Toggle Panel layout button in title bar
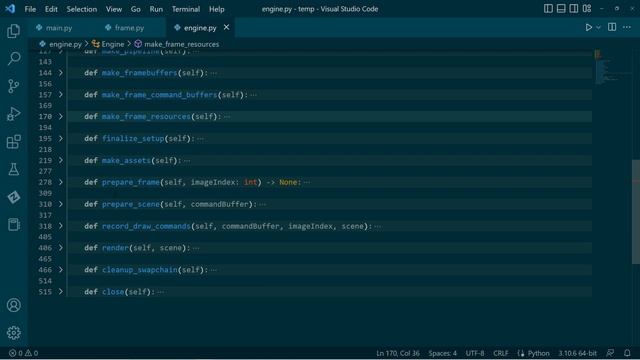The height and width of the screenshot is (360, 640). (561, 9)
